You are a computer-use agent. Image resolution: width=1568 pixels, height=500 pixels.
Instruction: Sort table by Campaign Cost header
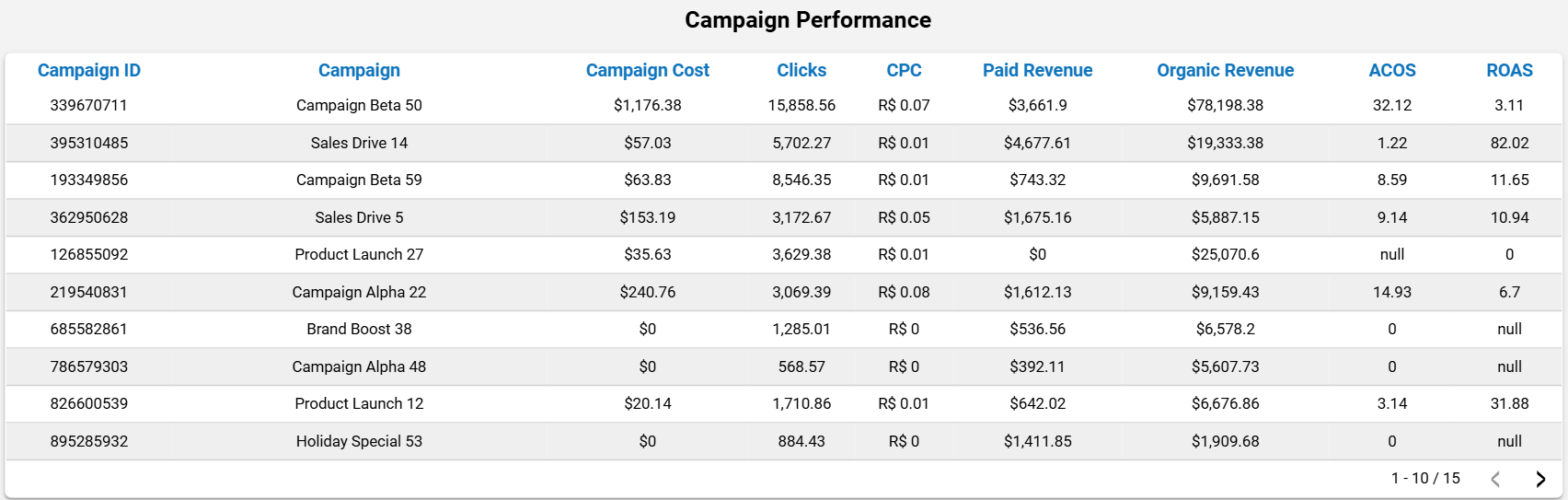(647, 70)
